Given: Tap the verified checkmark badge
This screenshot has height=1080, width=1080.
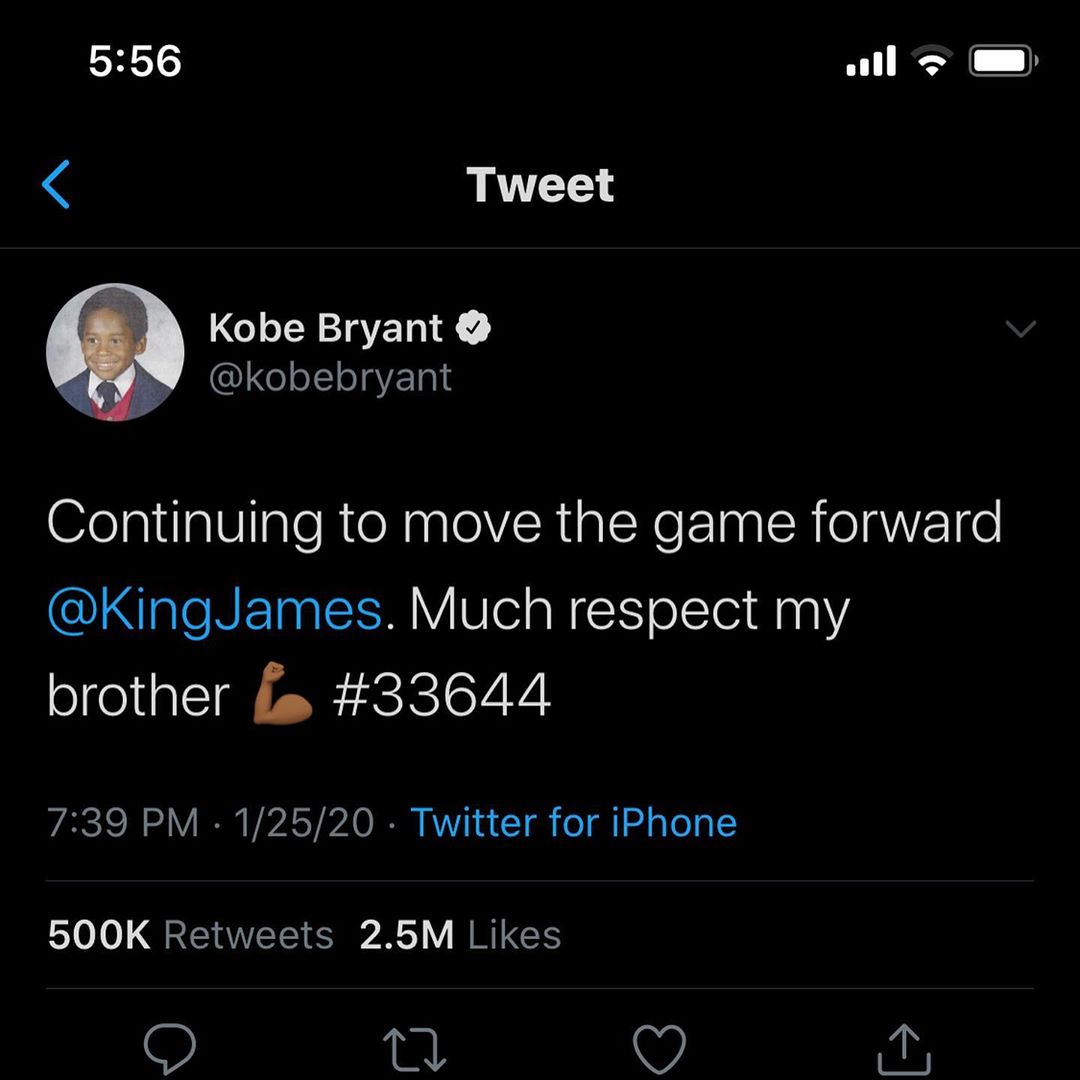Looking at the screenshot, I should click(x=473, y=329).
